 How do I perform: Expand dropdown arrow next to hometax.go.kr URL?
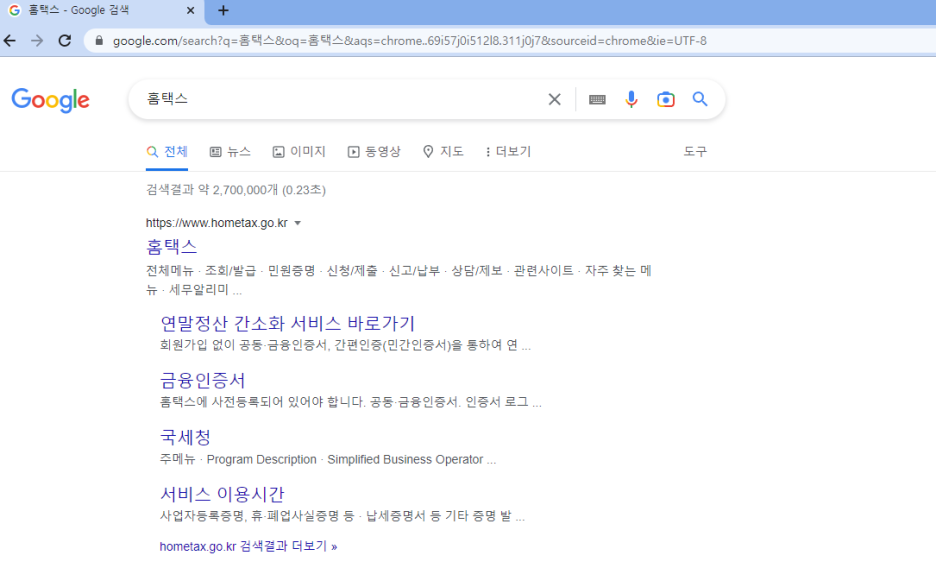click(x=297, y=223)
